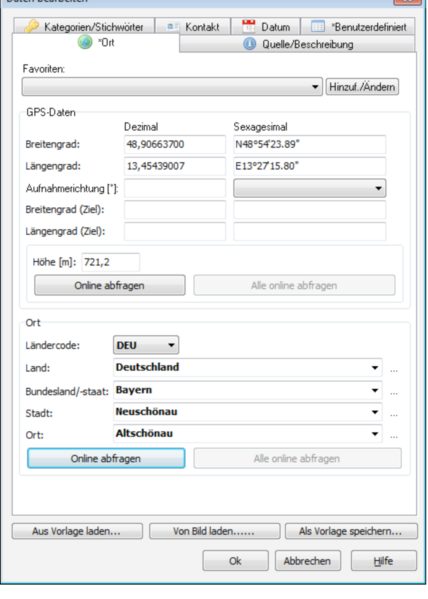Open the Aufnahmerichtung direction dropdown

[310, 188]
